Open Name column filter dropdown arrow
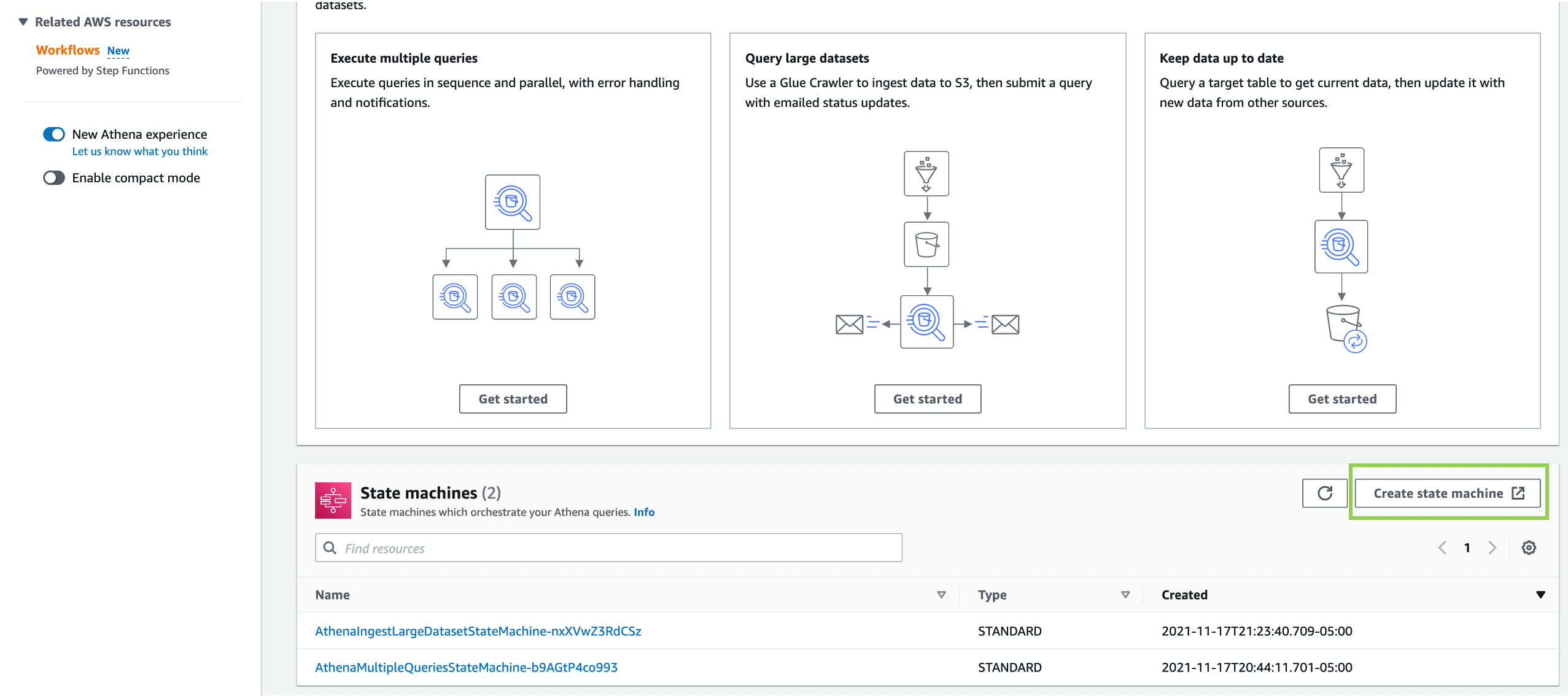 (x=941, y=595)
